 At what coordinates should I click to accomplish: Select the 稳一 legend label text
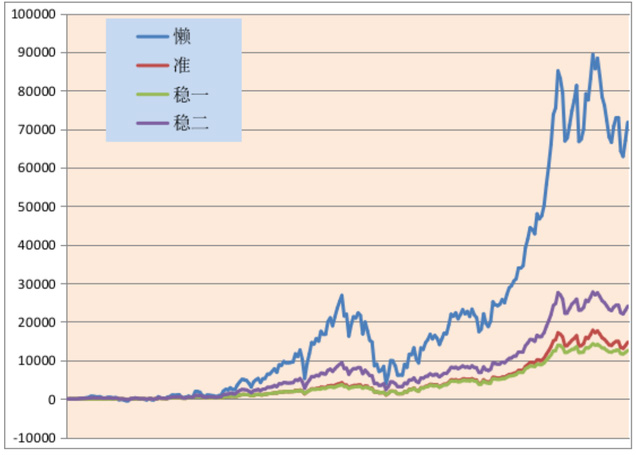pos(189,95)
